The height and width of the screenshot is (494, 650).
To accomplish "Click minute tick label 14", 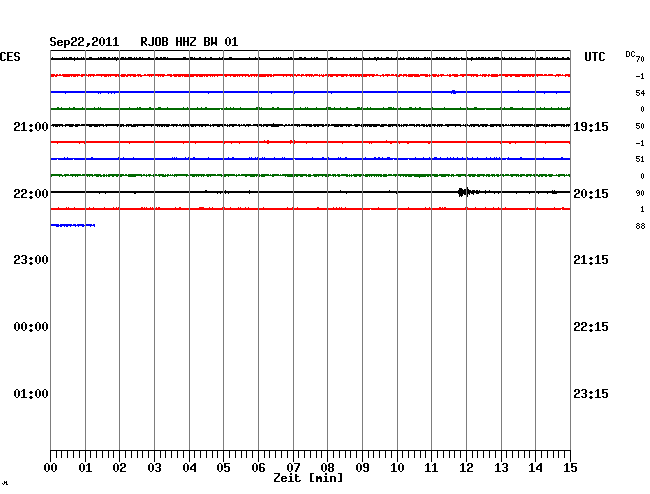I will click(536, 468).
